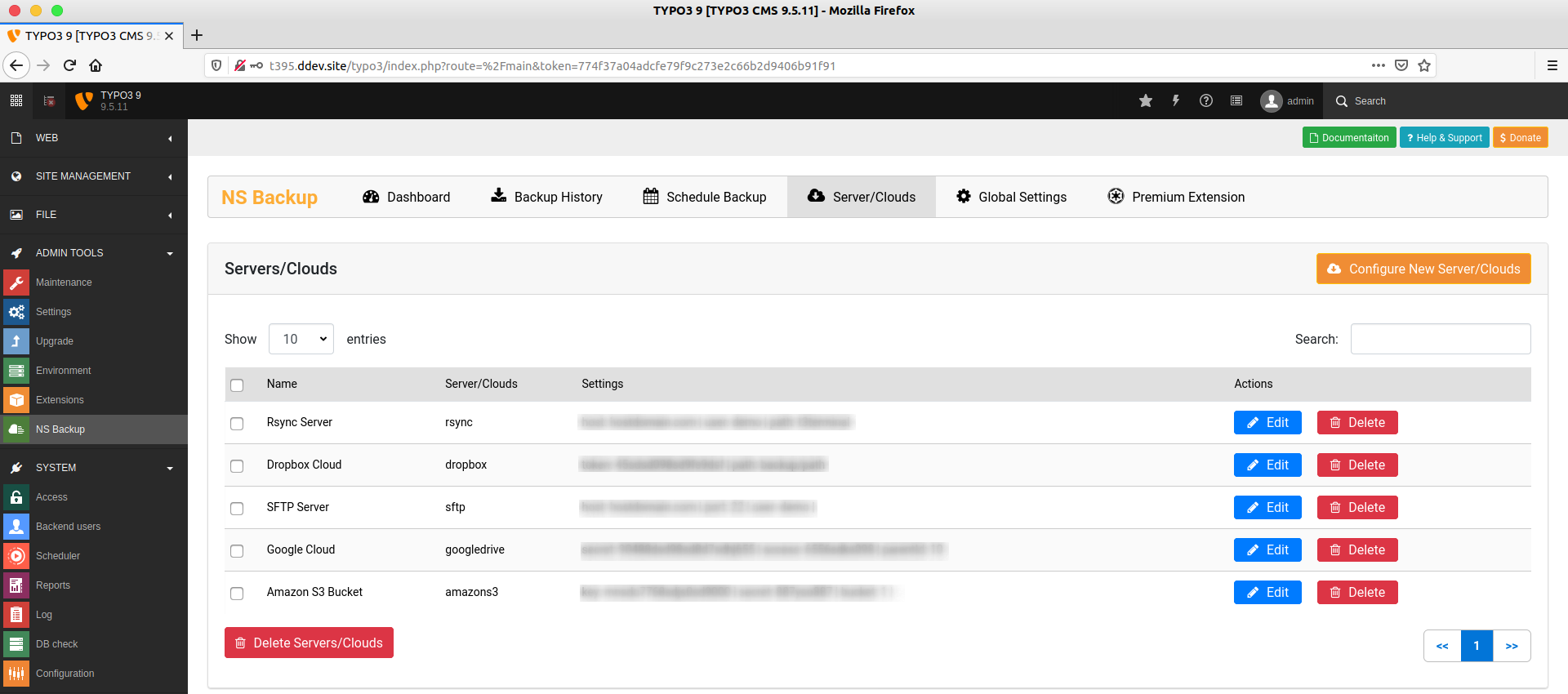Screen dimensions: 1568x694
Task: Click Delete Servers/Clouds button
Action: pyautogui.click(x=309, y=643)
